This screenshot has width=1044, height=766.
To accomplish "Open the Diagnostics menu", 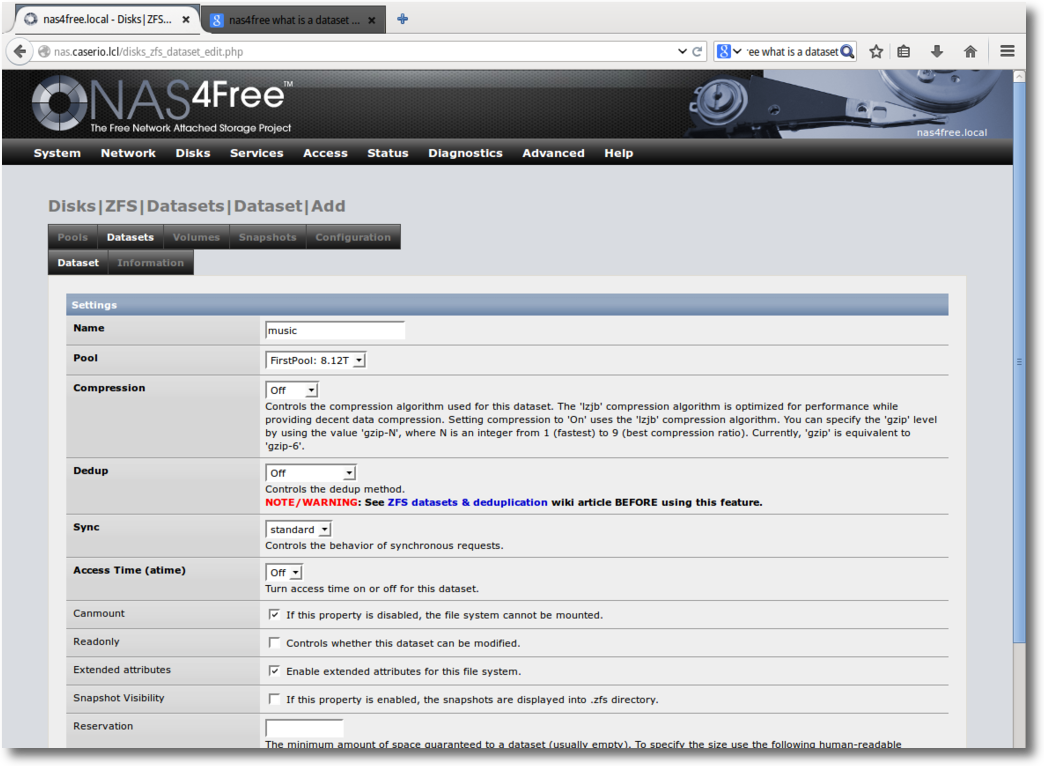I will click(465, 153).
